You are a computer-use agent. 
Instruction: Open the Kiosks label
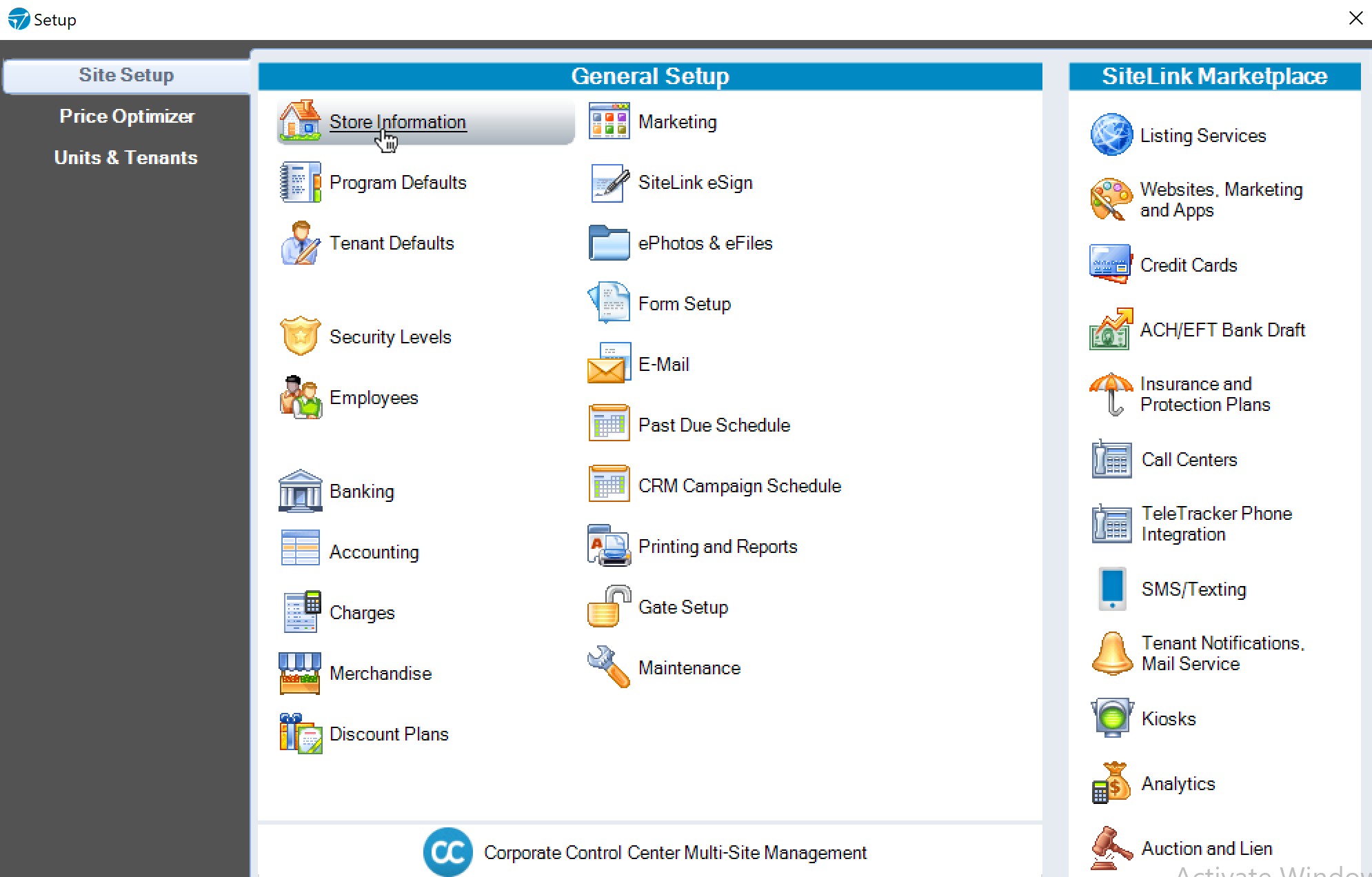(x=1169, y=718)
